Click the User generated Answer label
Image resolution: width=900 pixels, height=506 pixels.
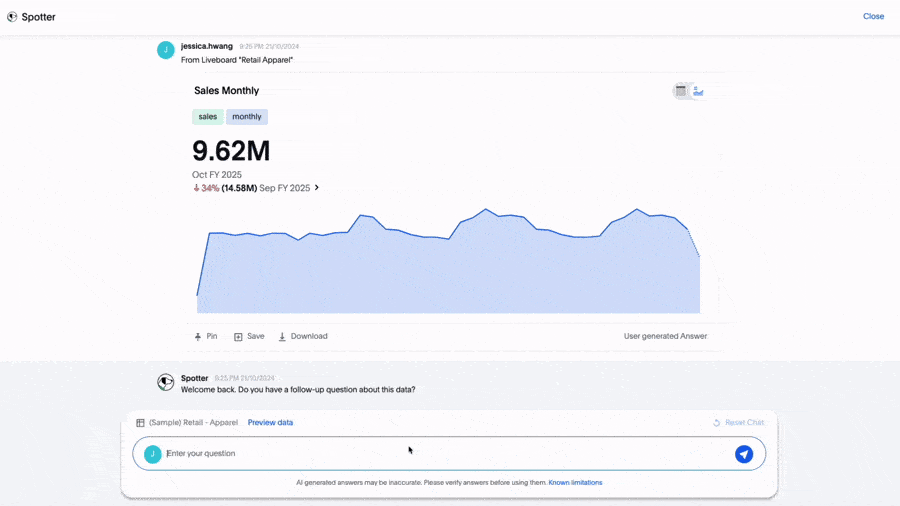coord(665,337)
